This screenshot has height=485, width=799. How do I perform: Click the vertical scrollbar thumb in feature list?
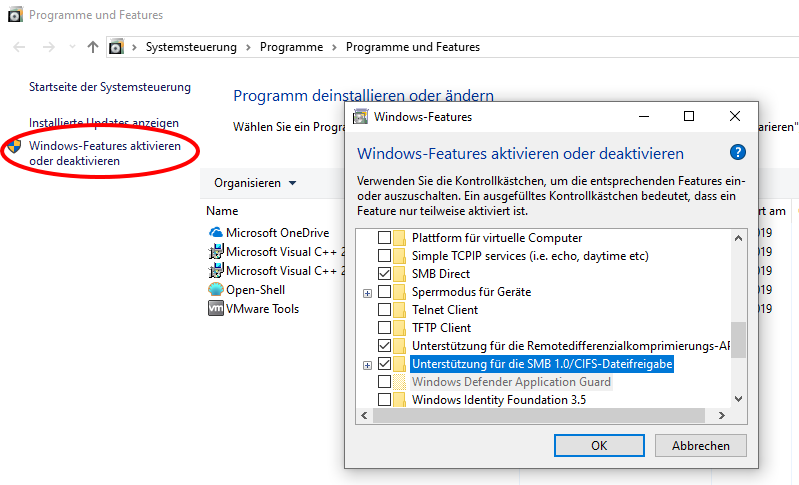[x=738, y=340]
